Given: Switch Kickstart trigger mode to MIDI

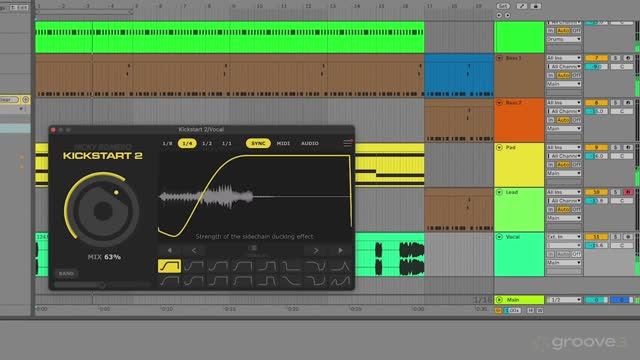Looking at the screenshot, I should point(283,143).
